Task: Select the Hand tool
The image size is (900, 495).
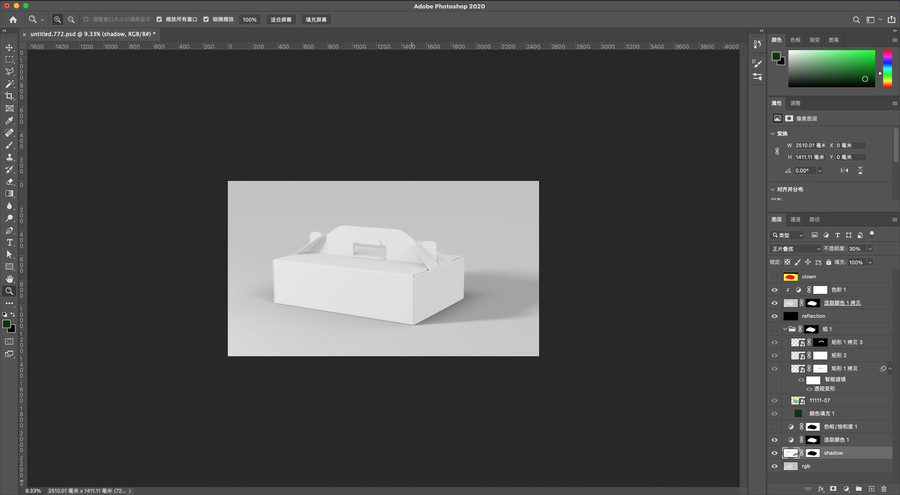Action: [9, 279]
